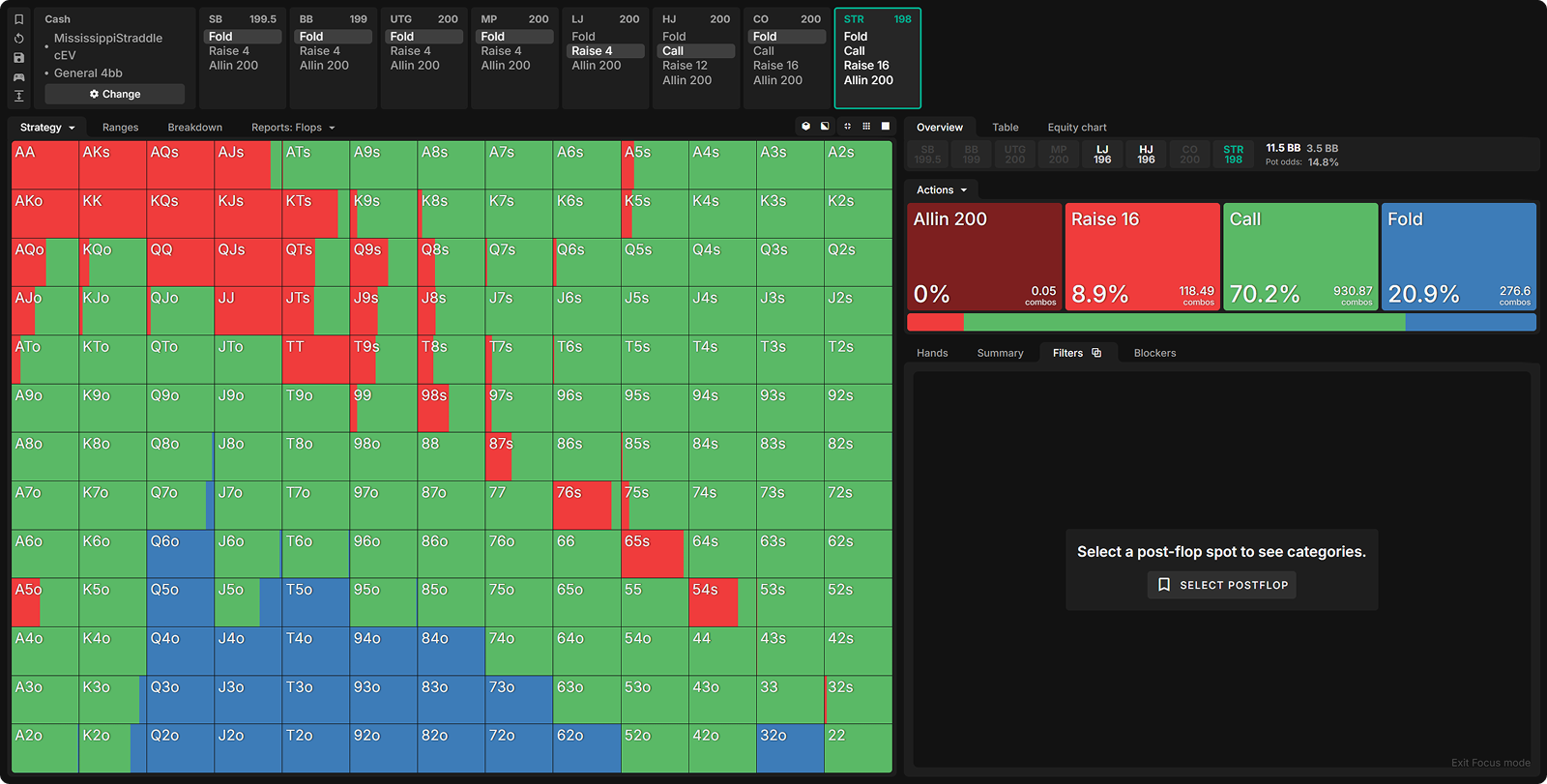Expand the Reports: Flops dropdown
1547x784 pixels.
pyautogui.click(x=293, y=128)
